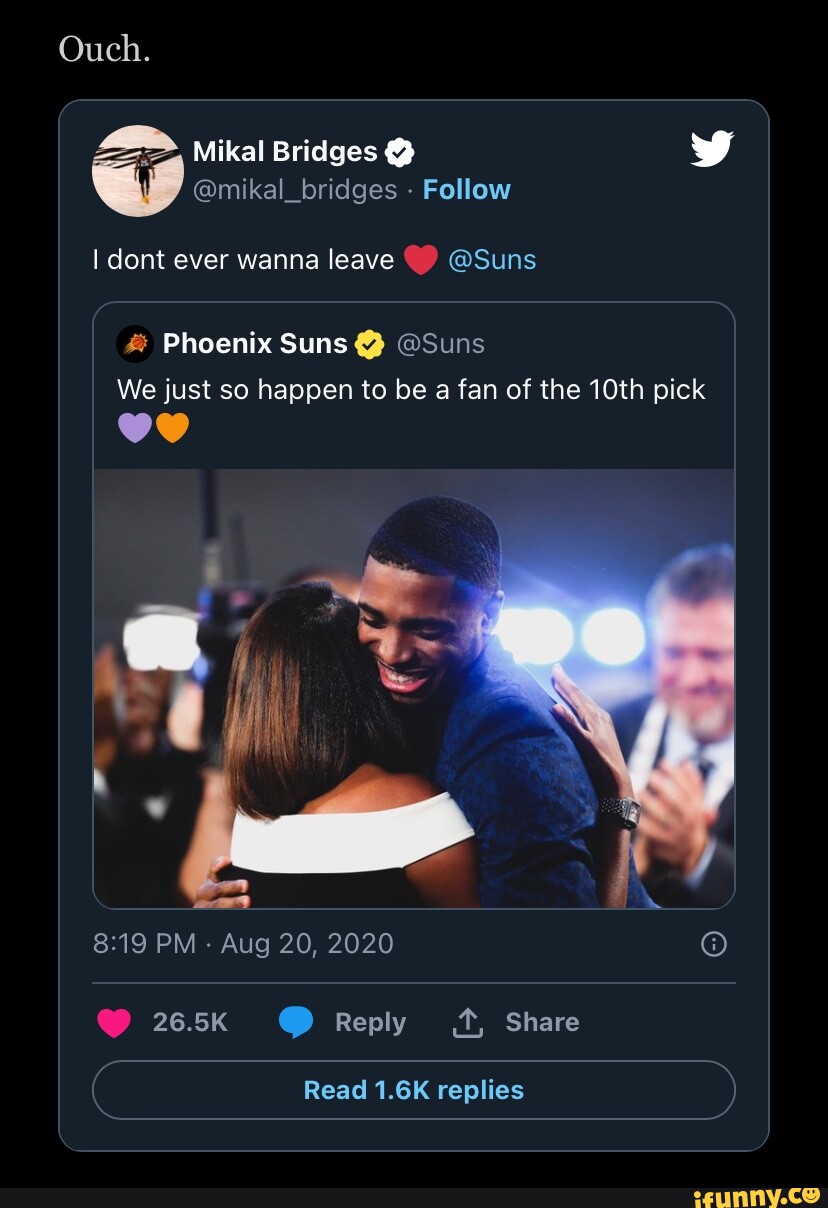Tap the pink heart like icon

point(115,1022)
